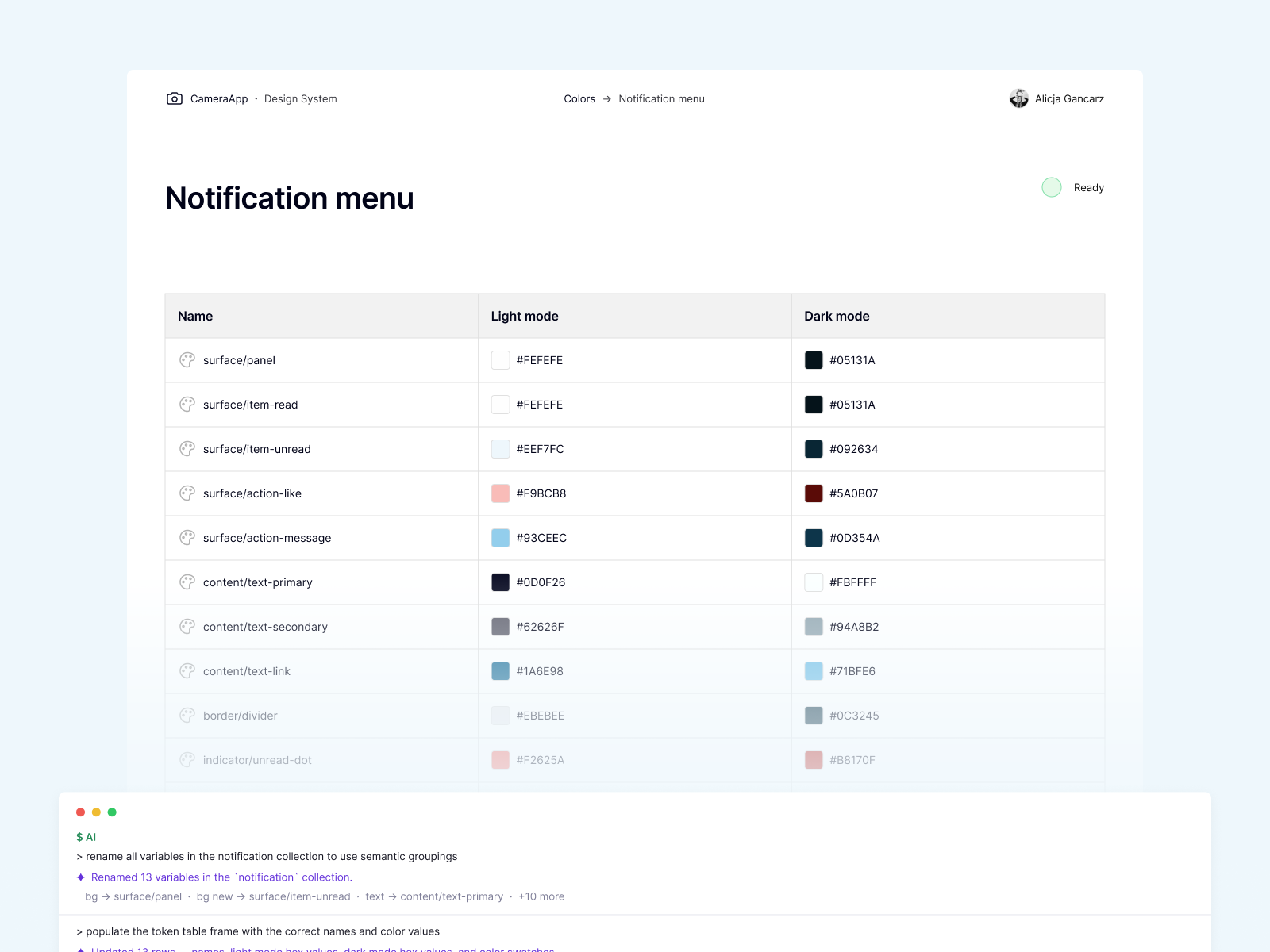1270x952 pixels.
Task: Click the palette icon for surface/action-like
Action: pos(187,493)
